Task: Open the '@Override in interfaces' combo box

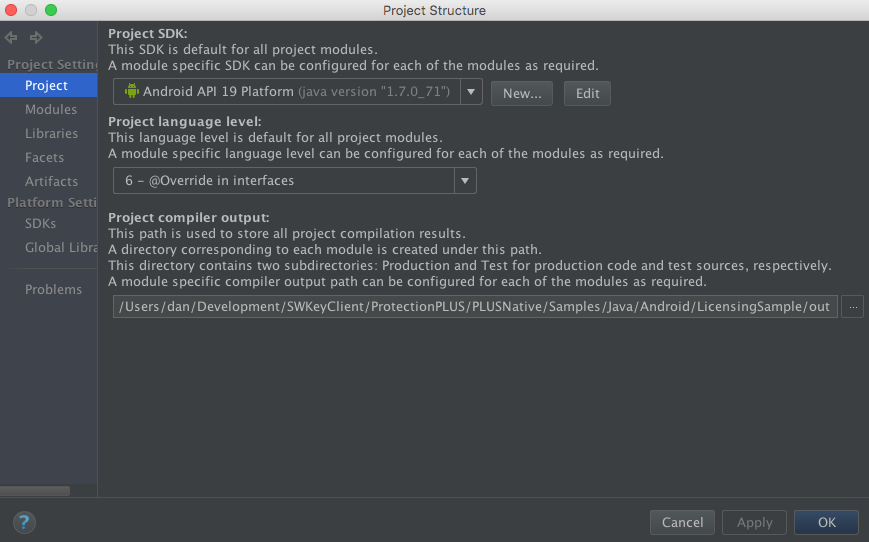Action: [294, 181]
